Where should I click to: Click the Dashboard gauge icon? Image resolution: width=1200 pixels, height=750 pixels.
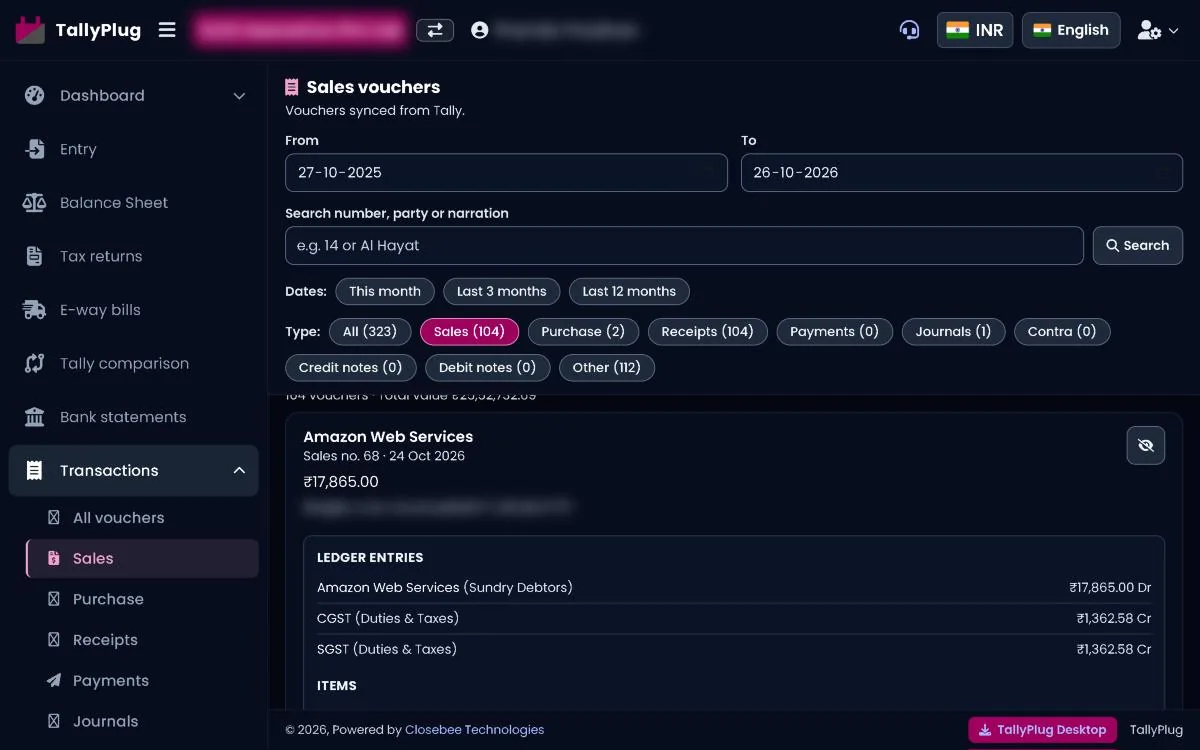point(35,96)
